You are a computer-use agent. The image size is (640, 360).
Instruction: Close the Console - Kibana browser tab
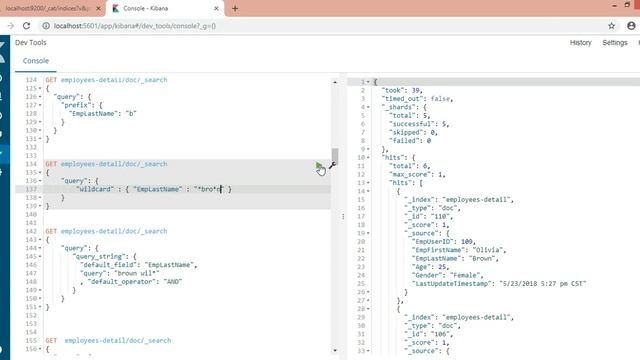click(216, 8)
